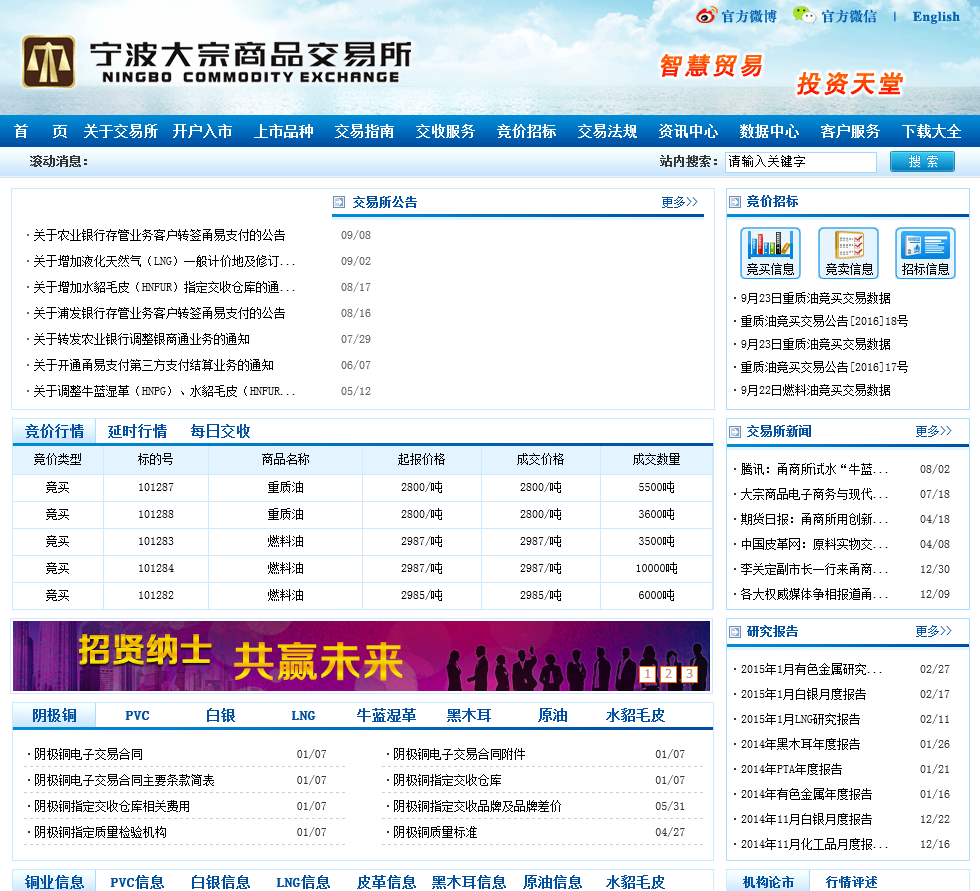980x891 pixels.
Task: Open 9月22日燃料油竞买交易数据
Action: pyautogui.click(x=816, y=391)
